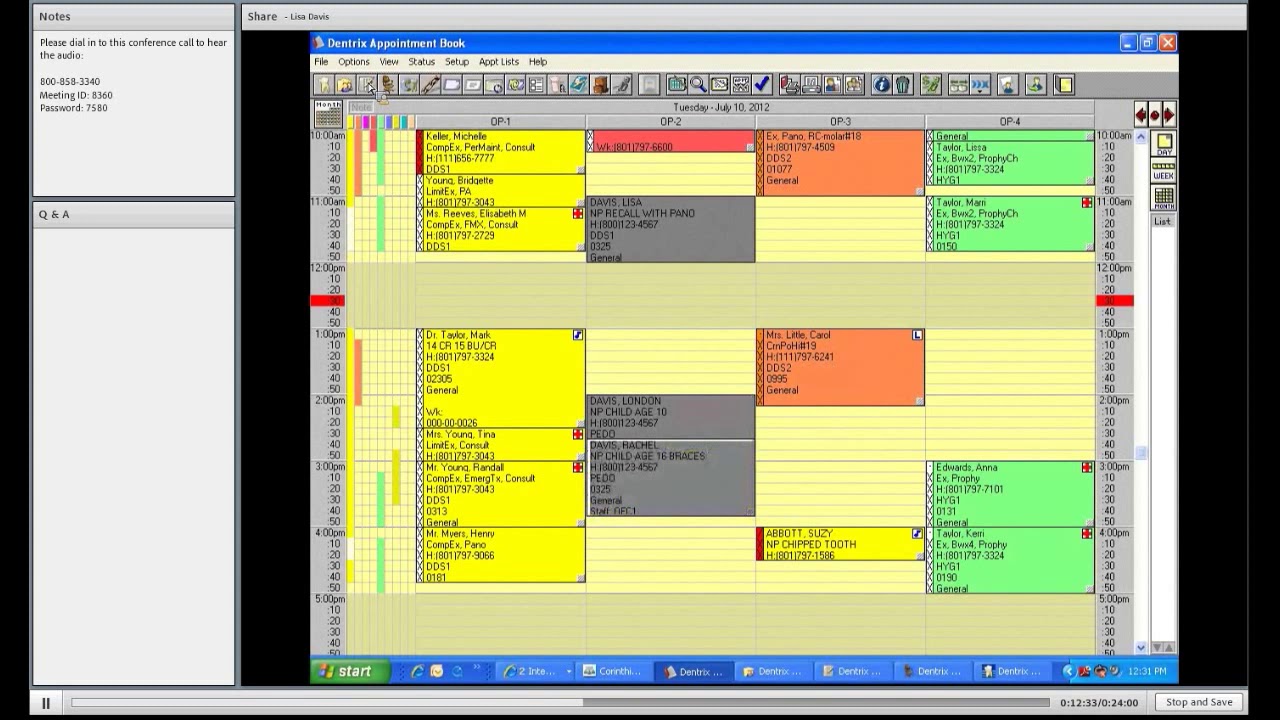Click medical alert cross on Ms. Reeves appointment
The image size is (1280, 720).
(x=578, y=213)
